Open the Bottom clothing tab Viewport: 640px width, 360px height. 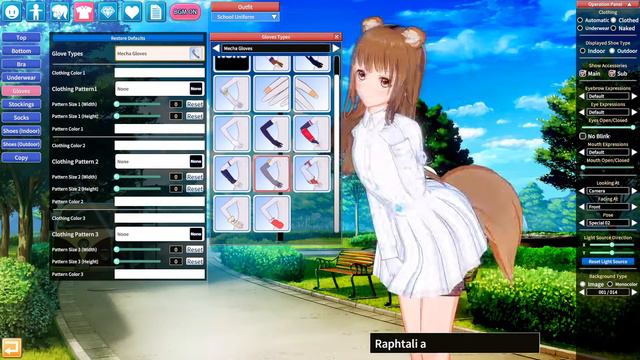(x=21, y=51)
